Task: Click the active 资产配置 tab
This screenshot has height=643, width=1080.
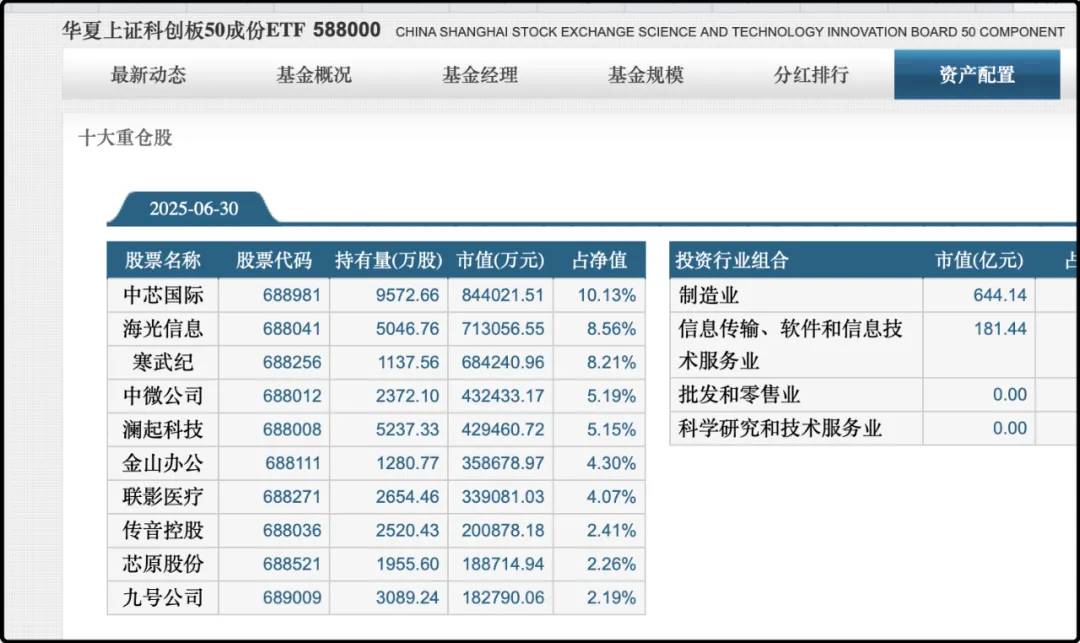Action: point(976,75)
